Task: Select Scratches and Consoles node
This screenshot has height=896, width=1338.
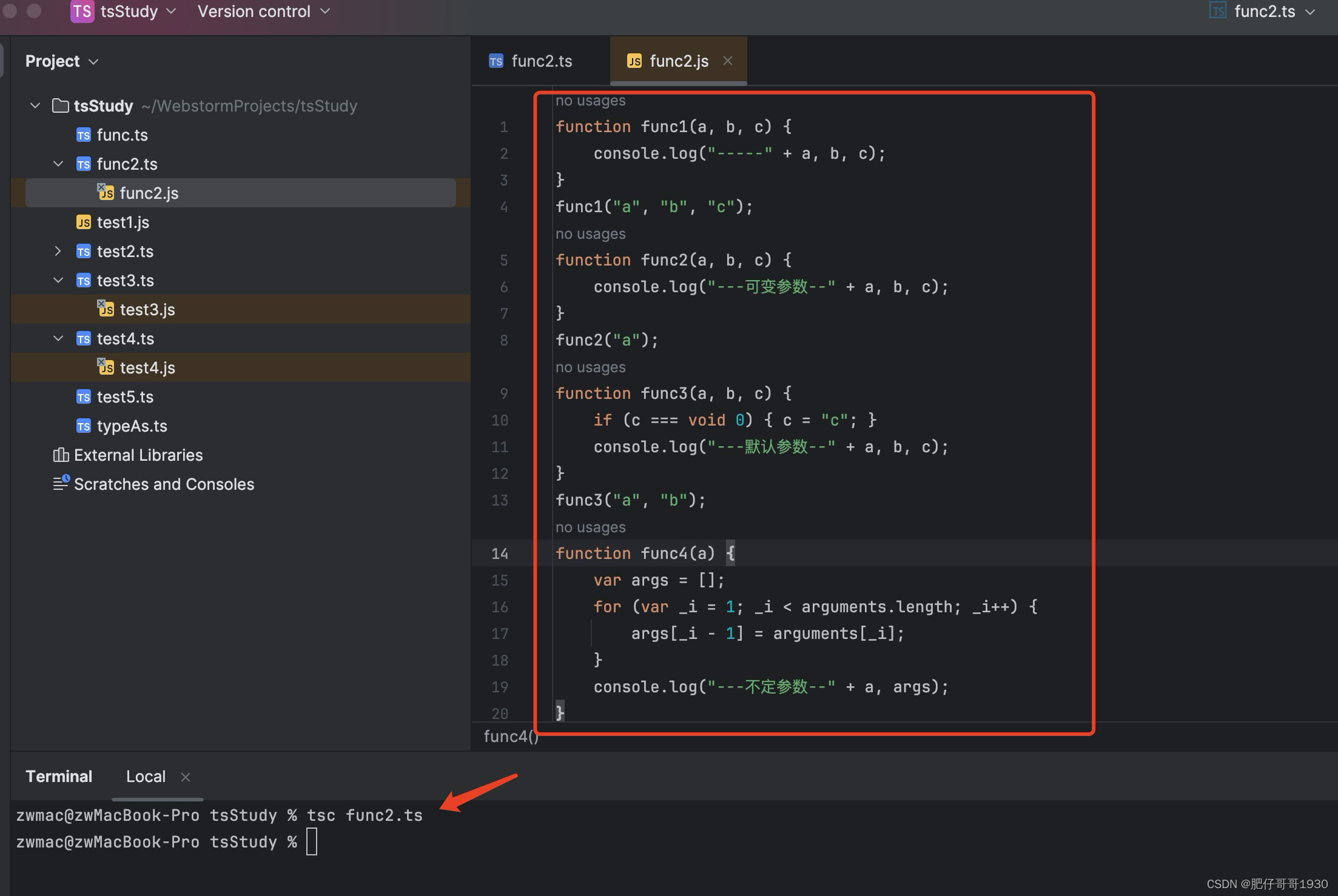Action: point(164,484)
